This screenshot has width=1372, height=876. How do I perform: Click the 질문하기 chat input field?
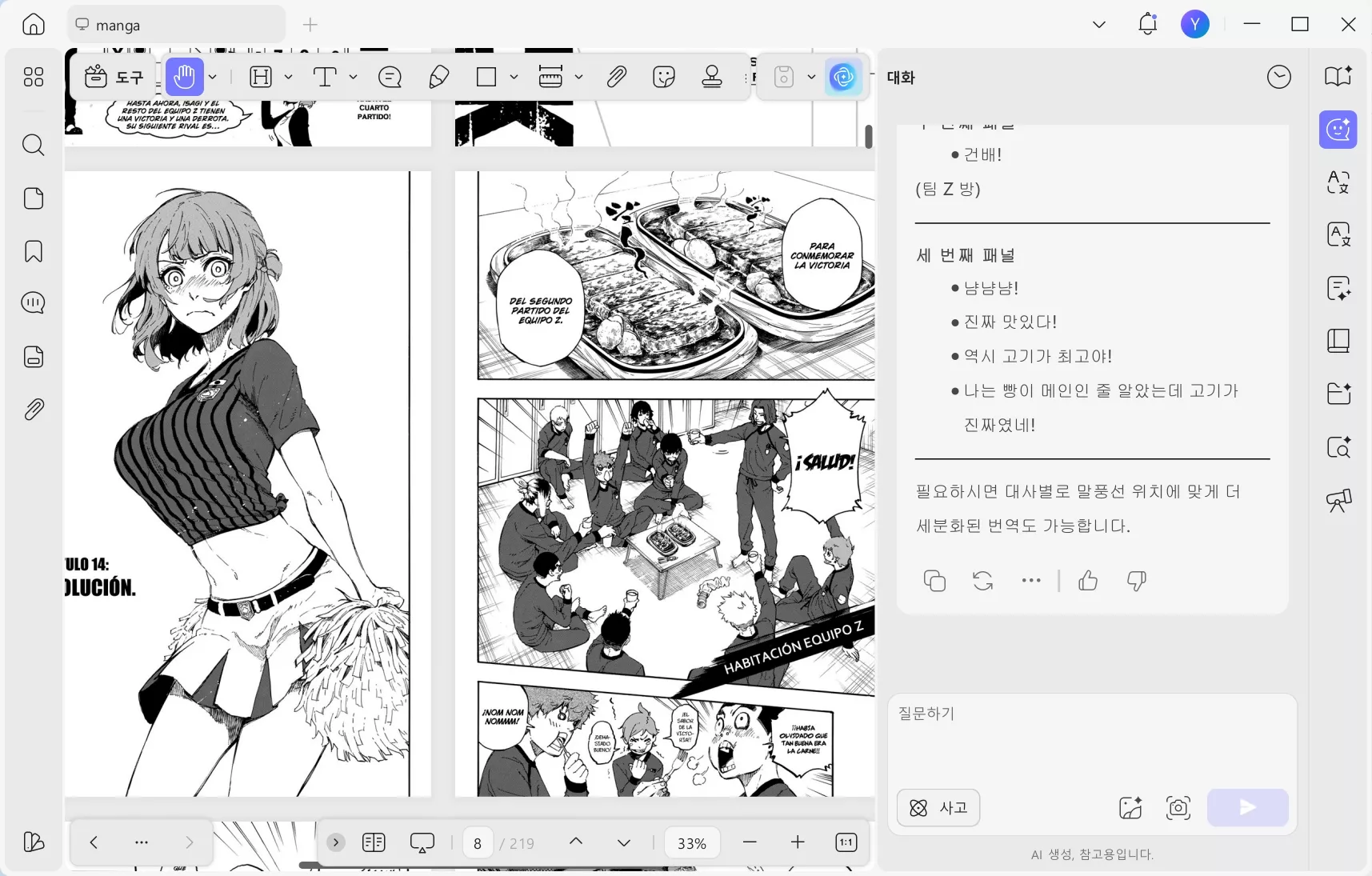pyautogui.click(x=1092, y=738)
